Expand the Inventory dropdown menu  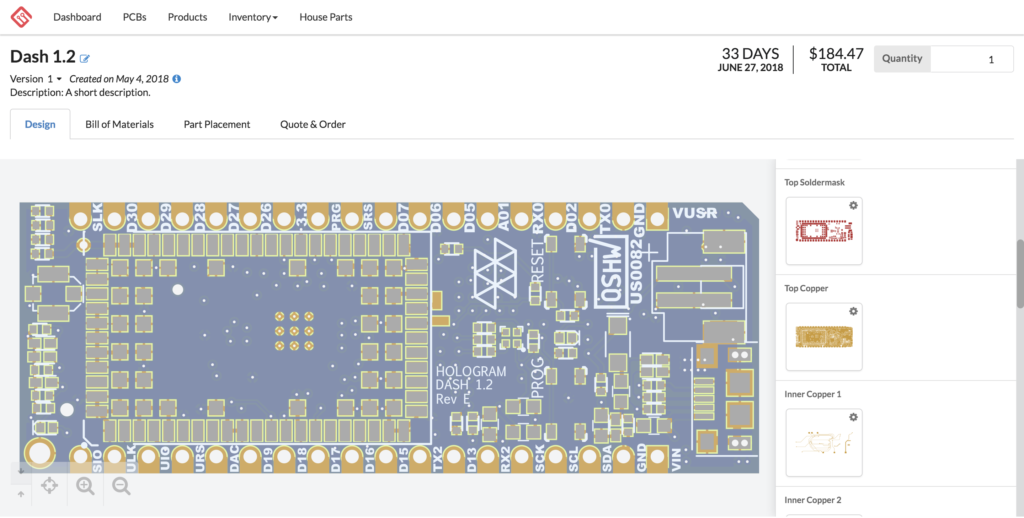point(253,17)
